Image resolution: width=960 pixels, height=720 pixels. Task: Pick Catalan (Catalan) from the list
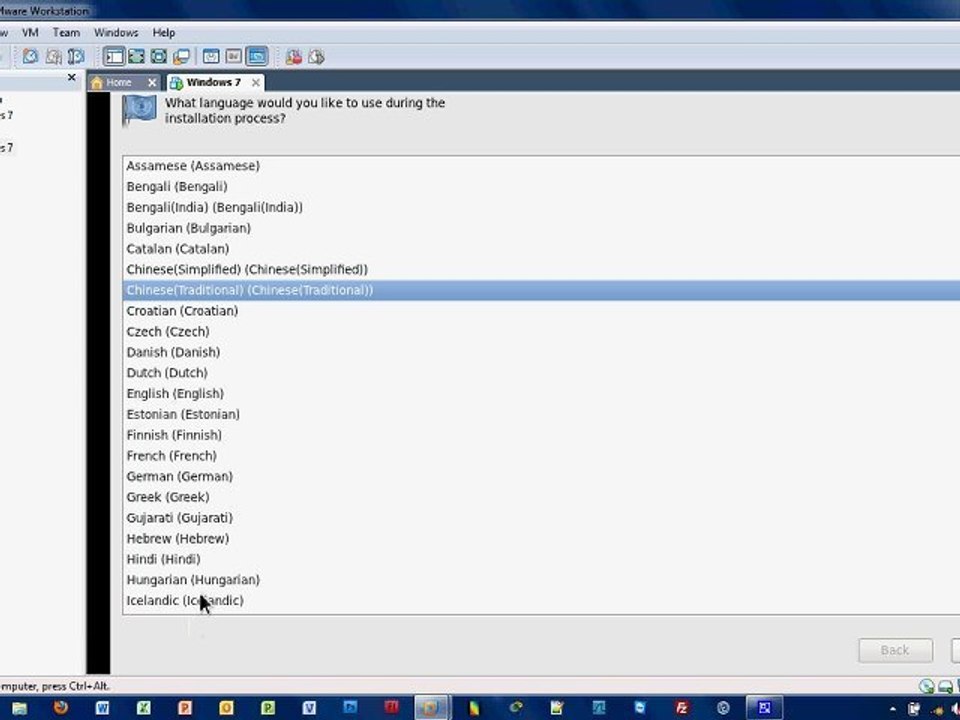point(541,249)
